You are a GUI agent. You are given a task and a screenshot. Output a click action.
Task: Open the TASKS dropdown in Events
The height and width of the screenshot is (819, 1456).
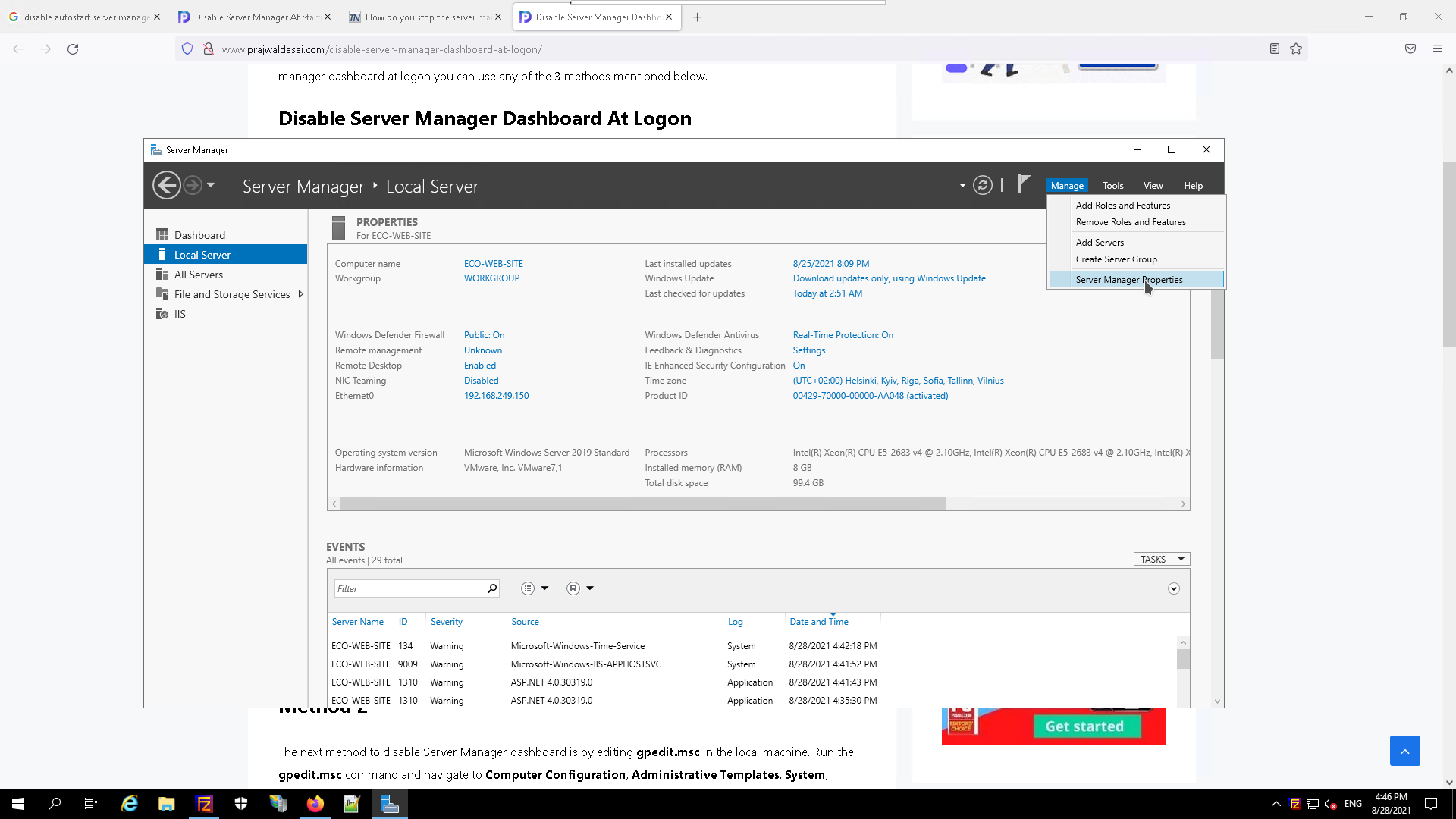click(1161, 559)
